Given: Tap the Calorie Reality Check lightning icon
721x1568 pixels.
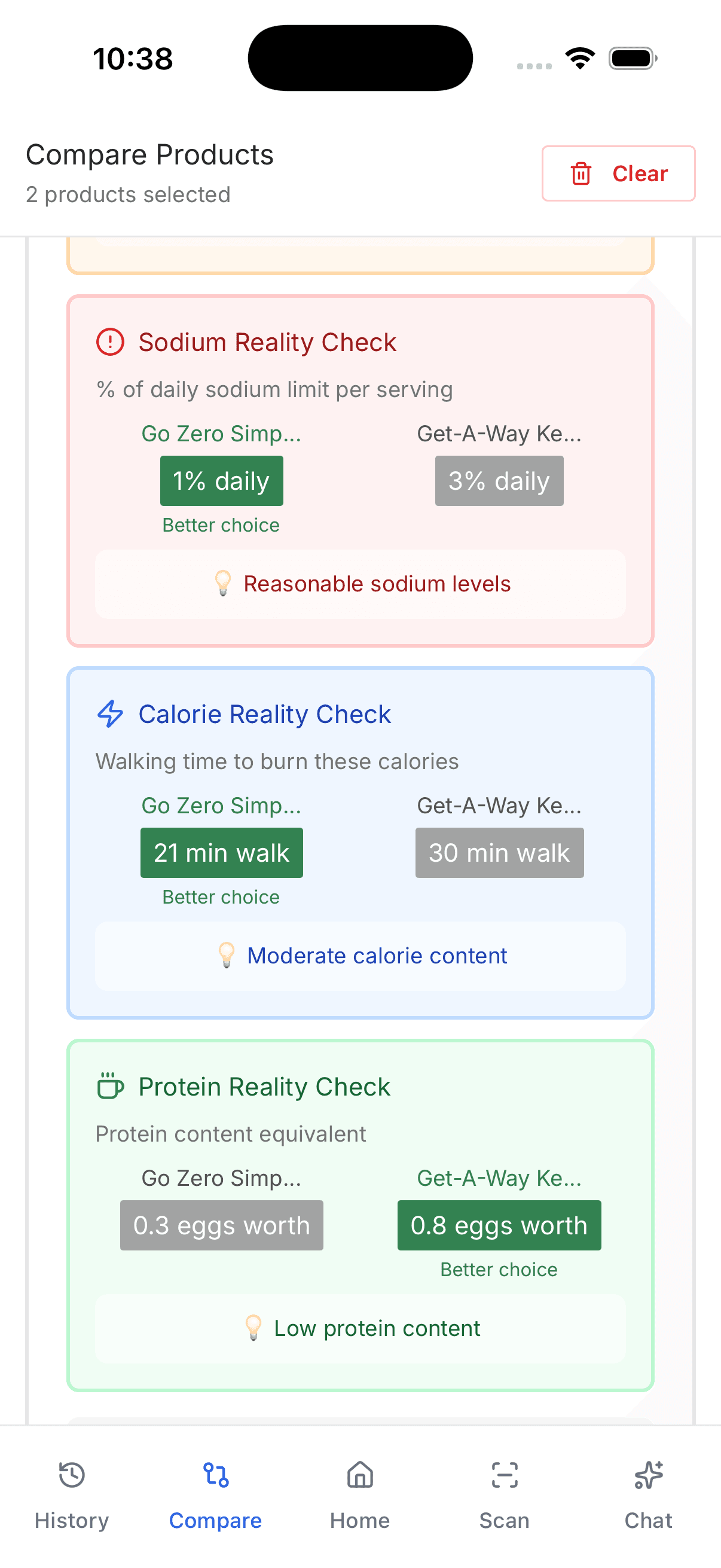Looking at the screenshot, I should [x=110, y=714].
